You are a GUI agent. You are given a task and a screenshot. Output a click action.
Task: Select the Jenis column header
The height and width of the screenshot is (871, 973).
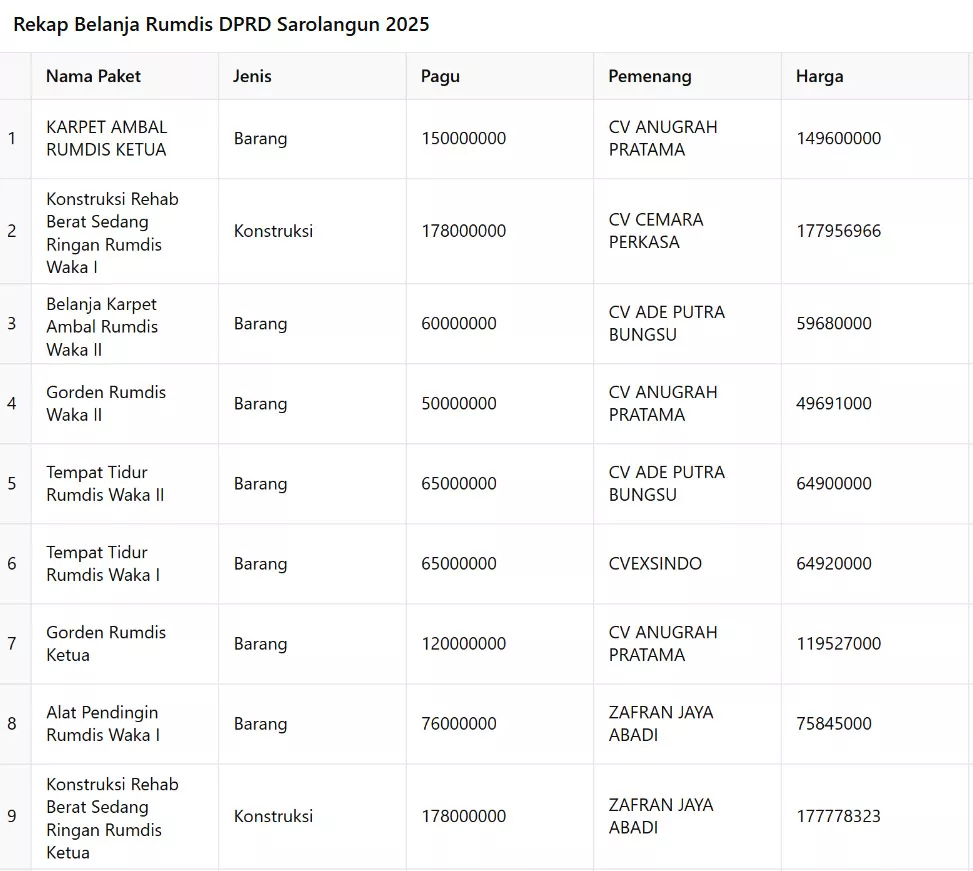pyautogui.click(x=252, y=76)
